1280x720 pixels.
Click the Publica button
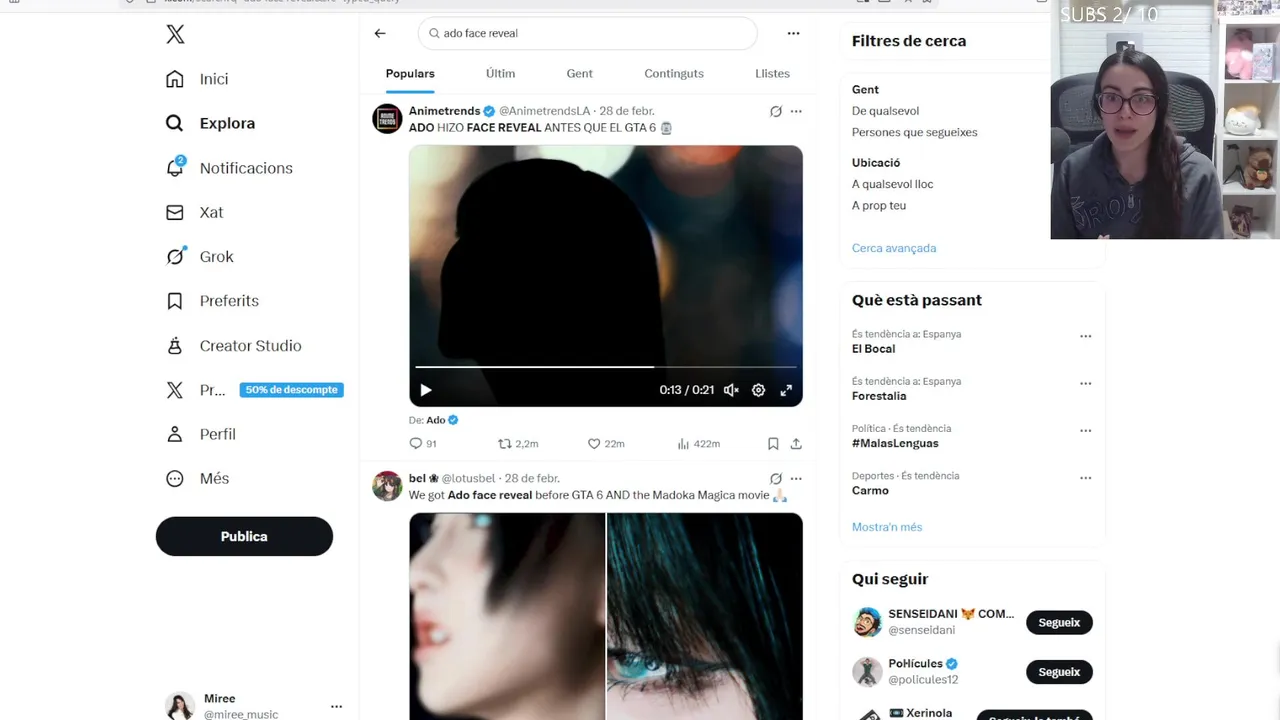(x=244, y=536)
